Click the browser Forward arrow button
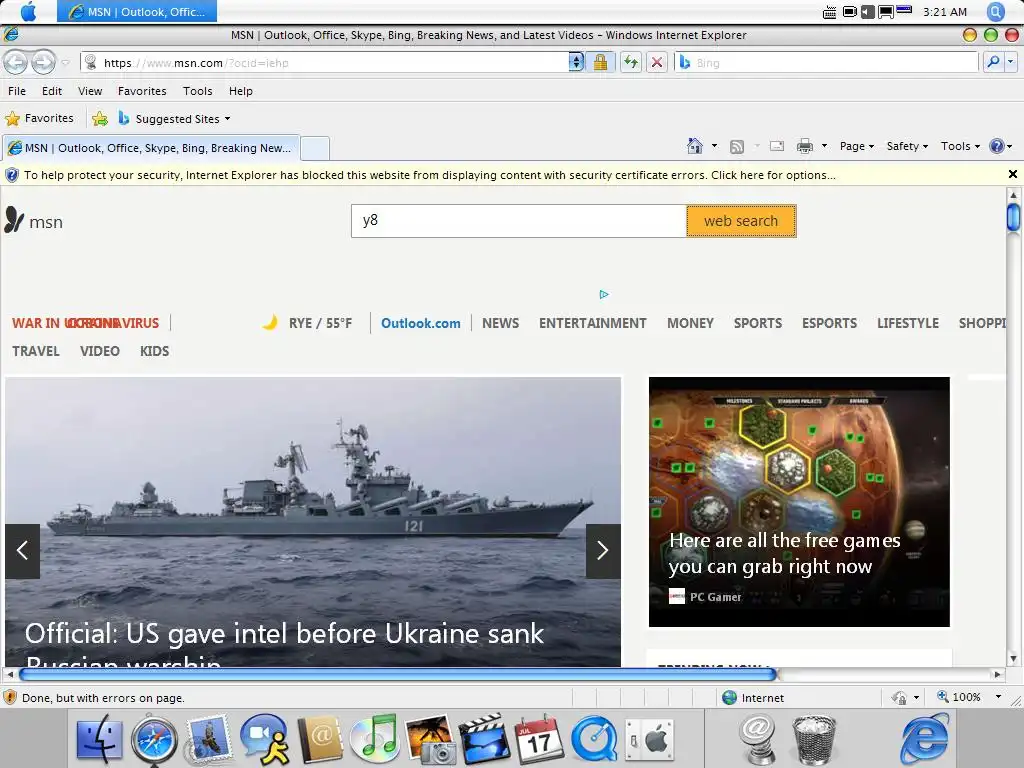Screen dimensions: 1024x768 [x=44, y=63]
